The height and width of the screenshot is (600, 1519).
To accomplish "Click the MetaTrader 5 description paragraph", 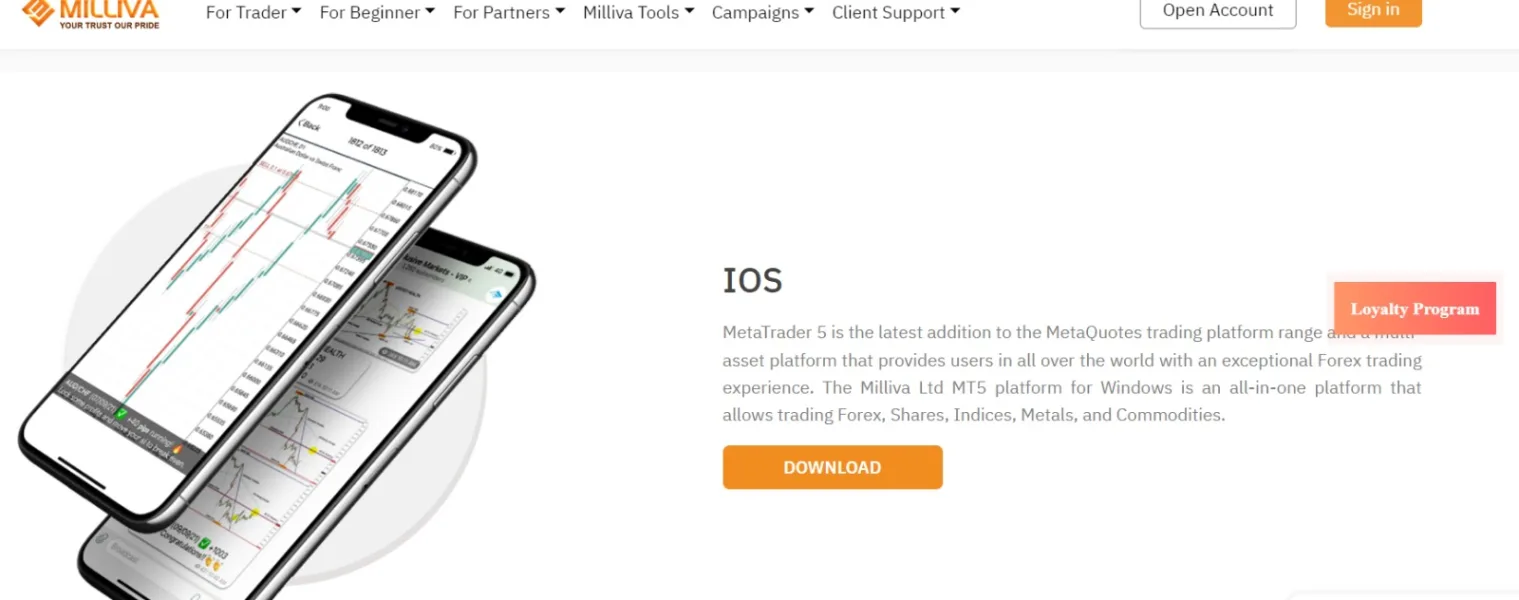I will pos(1072,373).
